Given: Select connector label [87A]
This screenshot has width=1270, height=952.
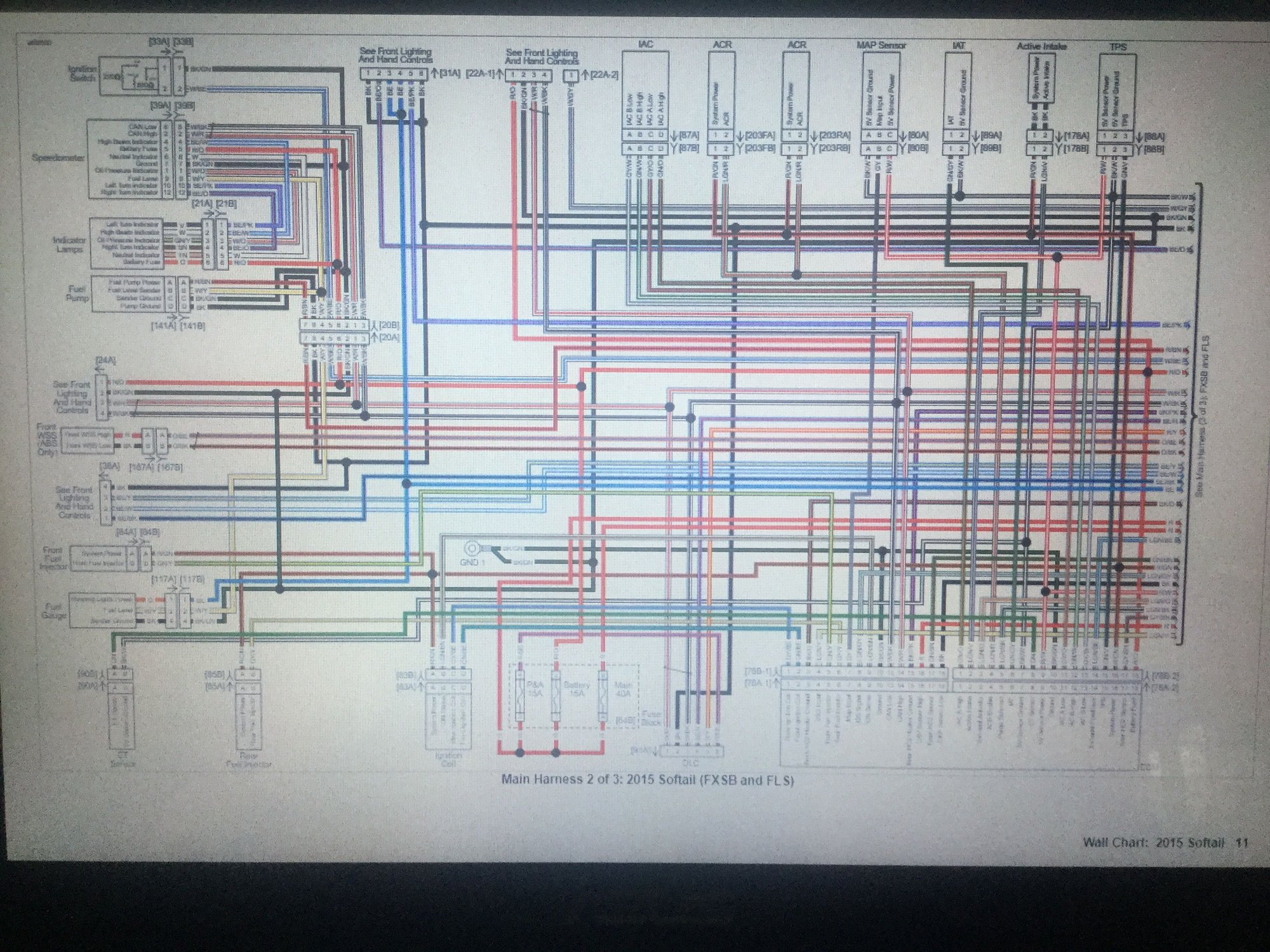Looking at the screenshot, I should 689,135.
